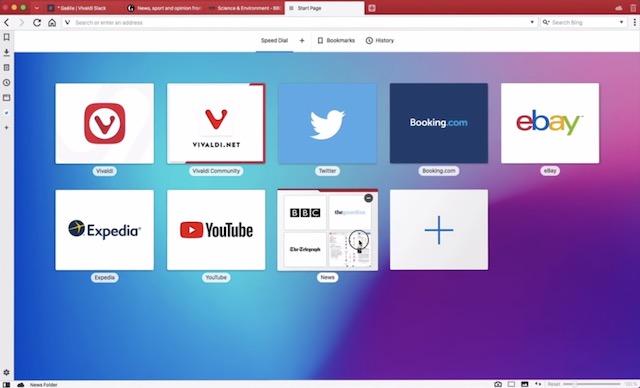Open Settings via the gear icon
640x388 pixels.
[x=7, y=372]
